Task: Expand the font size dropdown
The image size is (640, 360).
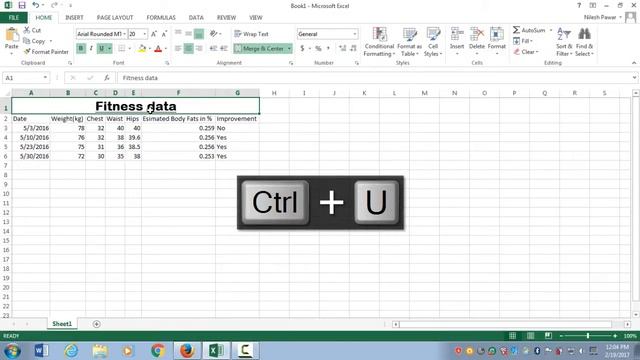Action: point(144,34)
